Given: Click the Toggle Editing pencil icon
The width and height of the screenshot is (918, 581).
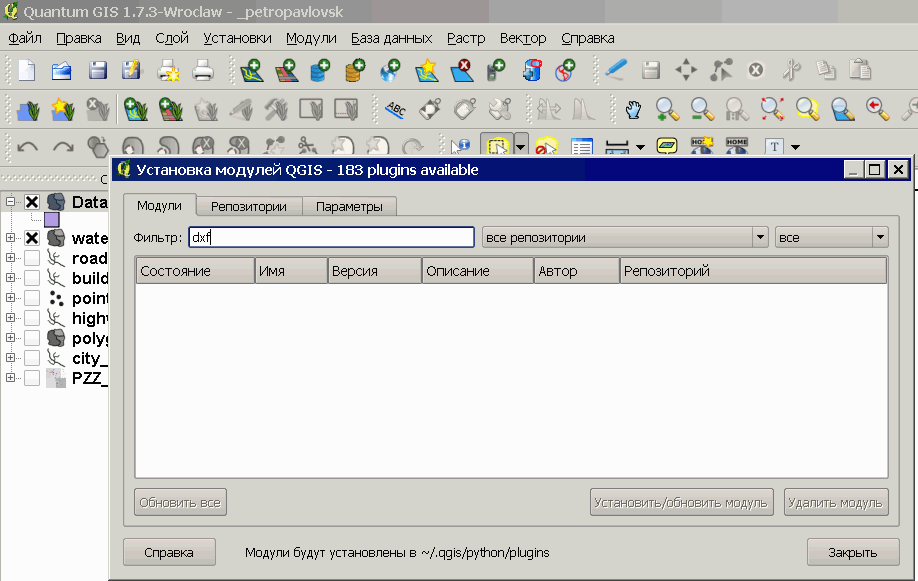Looking at the screenshot, I should [616, 71].
